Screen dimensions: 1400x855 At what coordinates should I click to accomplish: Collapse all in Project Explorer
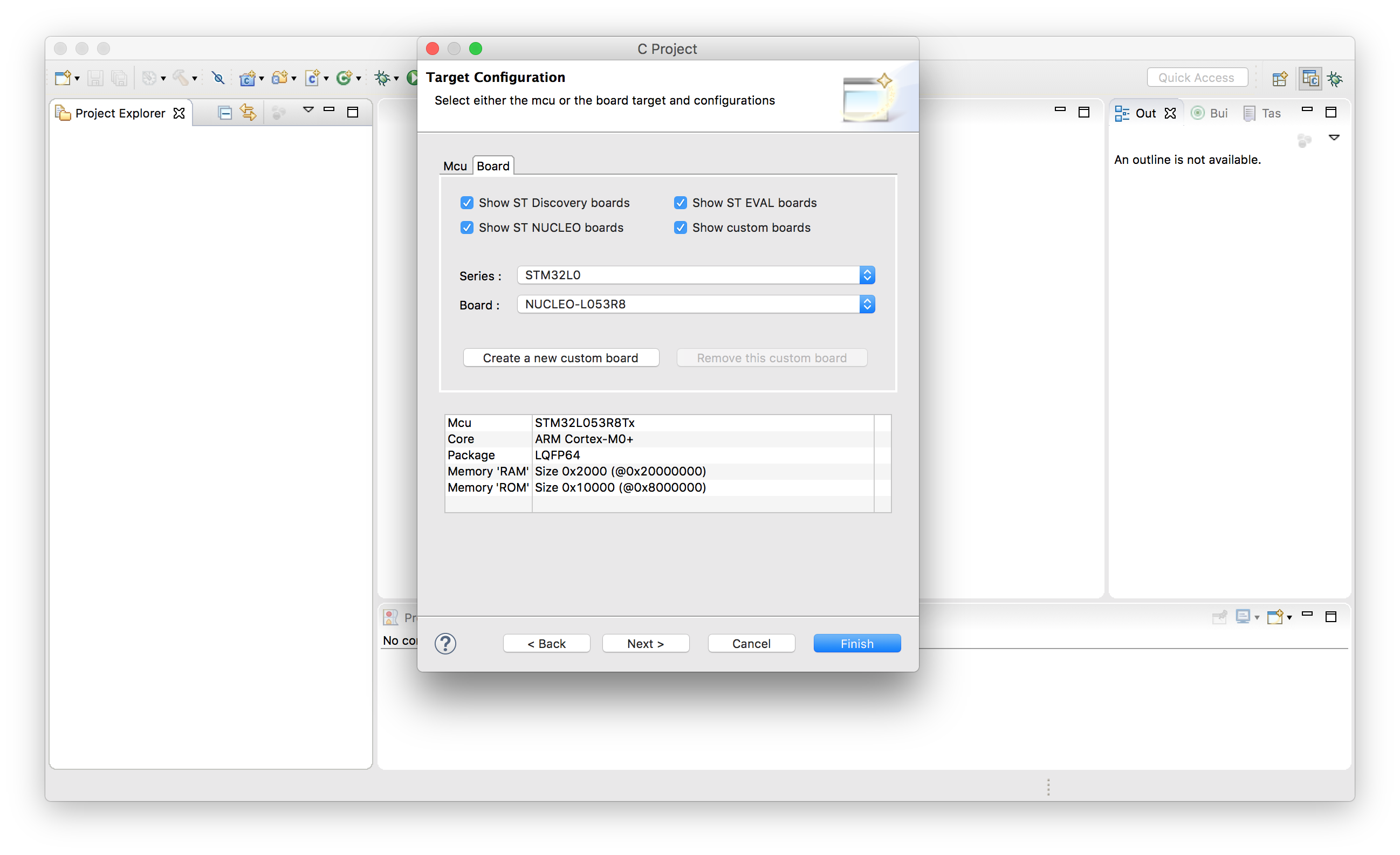point(225,113)
